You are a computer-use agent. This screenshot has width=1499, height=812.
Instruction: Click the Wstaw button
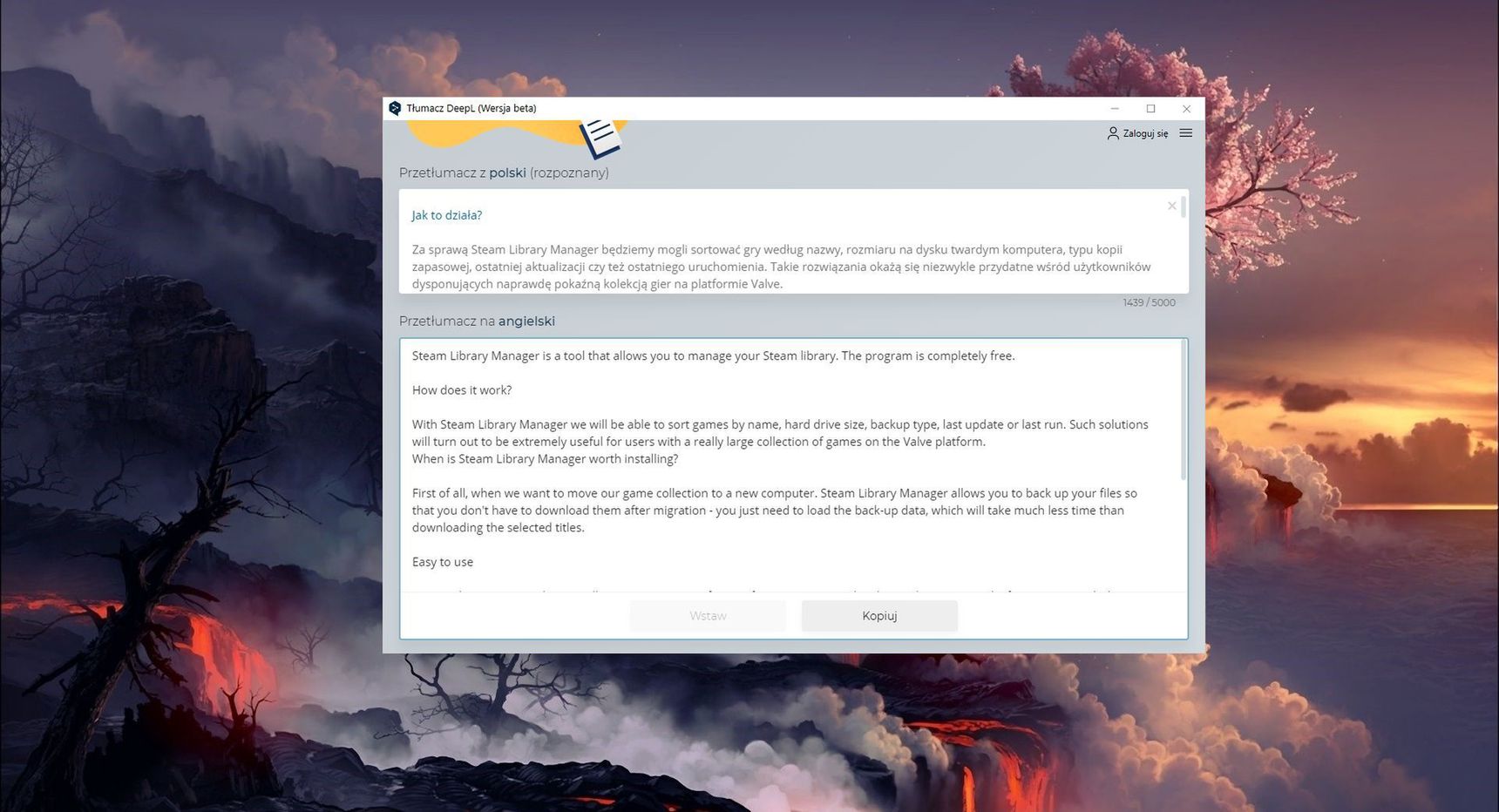pos(708,616)
